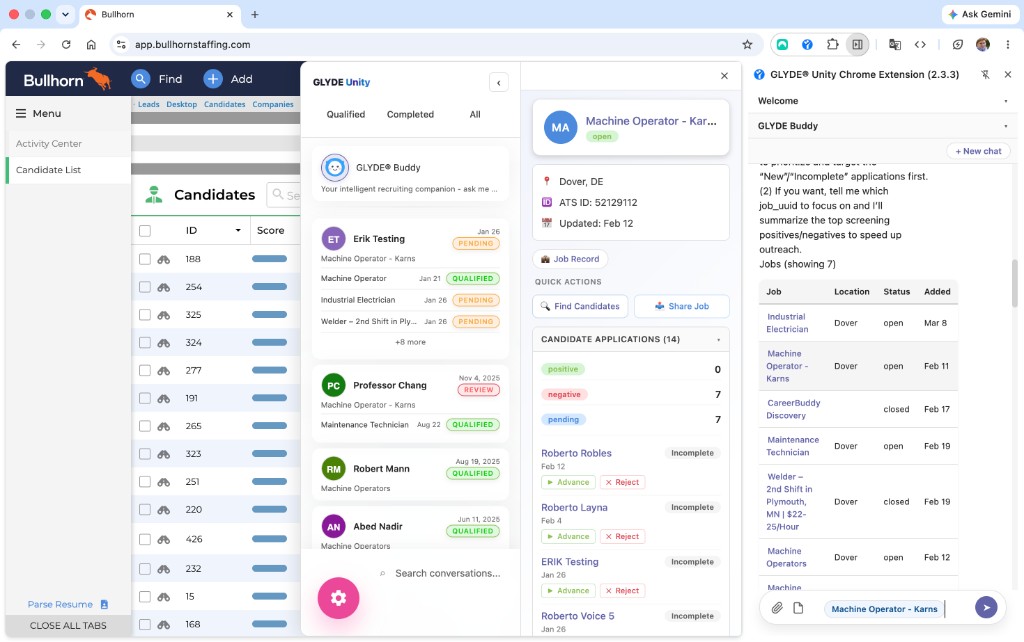Tick the select-all checkbox in Candidates header
This screenshot has height=642, width=1024.
(145, 231)
